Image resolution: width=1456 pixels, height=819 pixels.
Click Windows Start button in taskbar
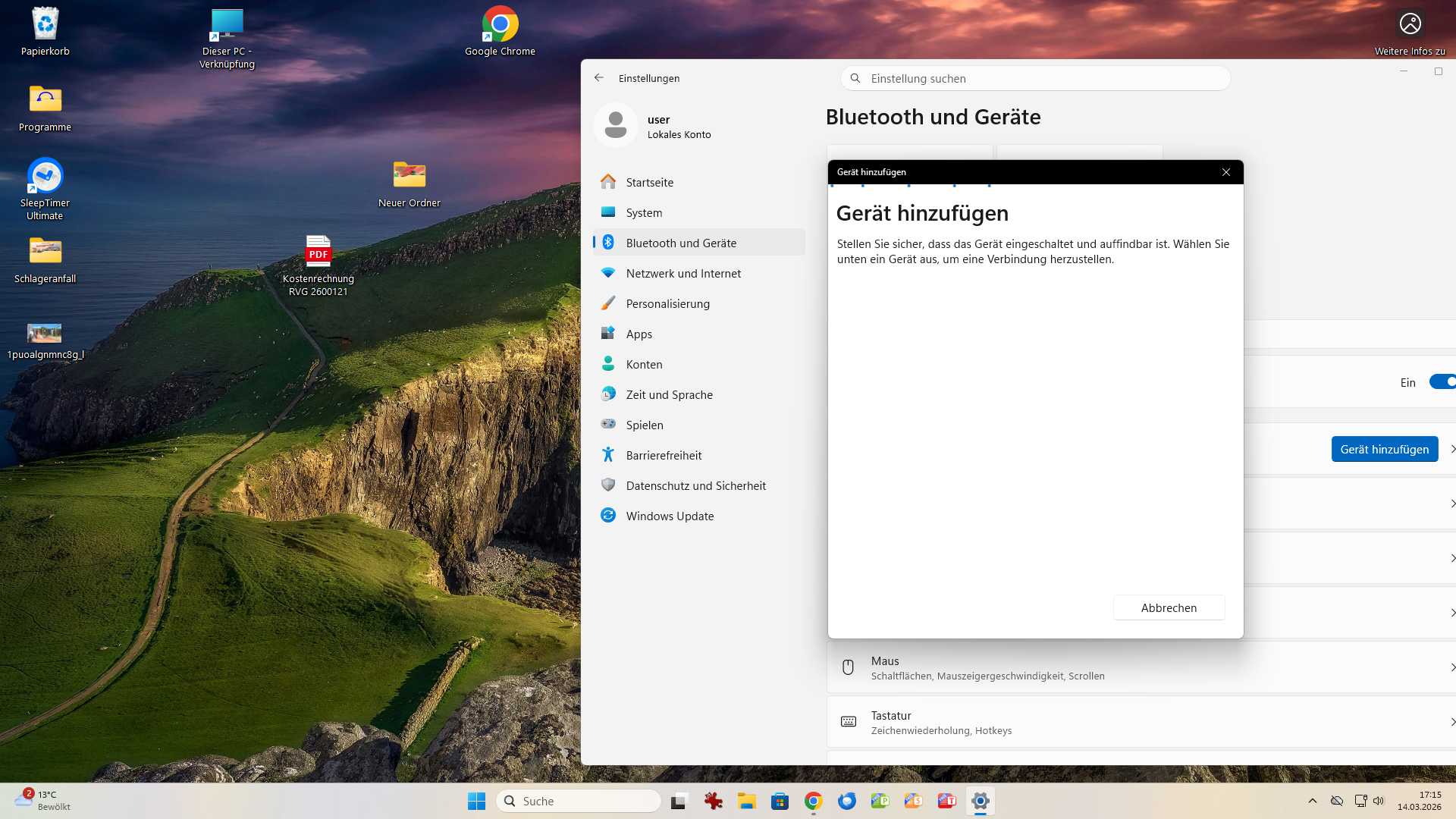click(x=476, y=801)
